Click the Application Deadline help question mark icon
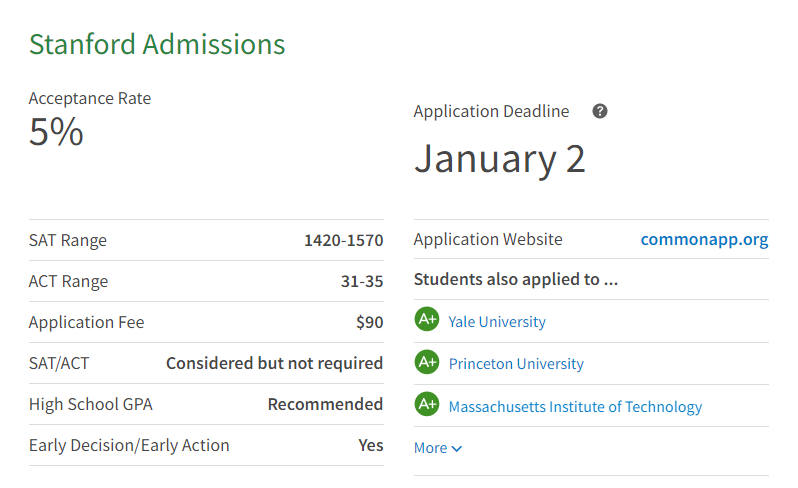Image resolution: width=798 pixels, height=488 pixels. pos(600,111)
